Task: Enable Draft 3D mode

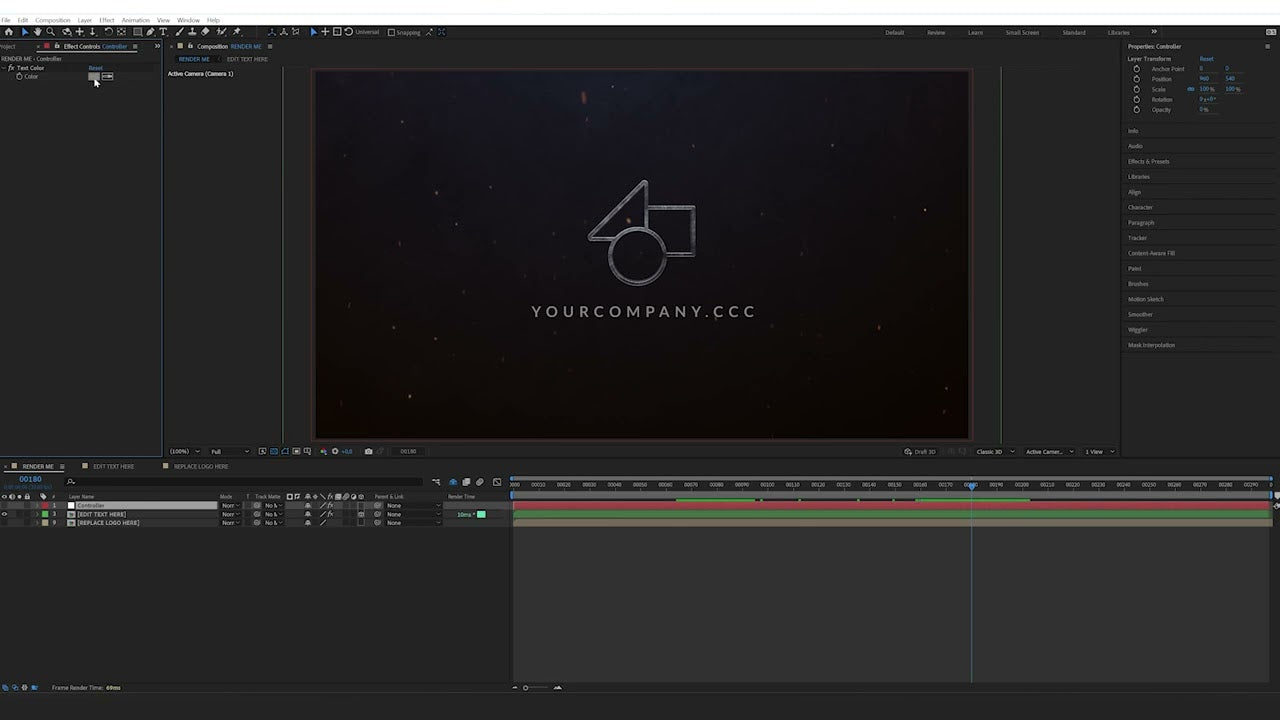Action: coord(920,451)
